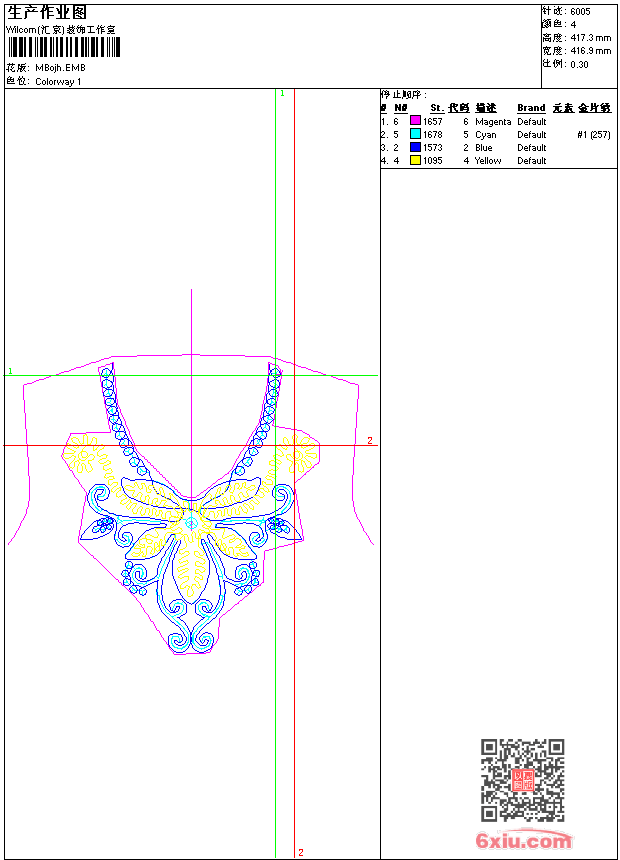Click the 生产作业图 worksheet title

(x=47, y=12)
